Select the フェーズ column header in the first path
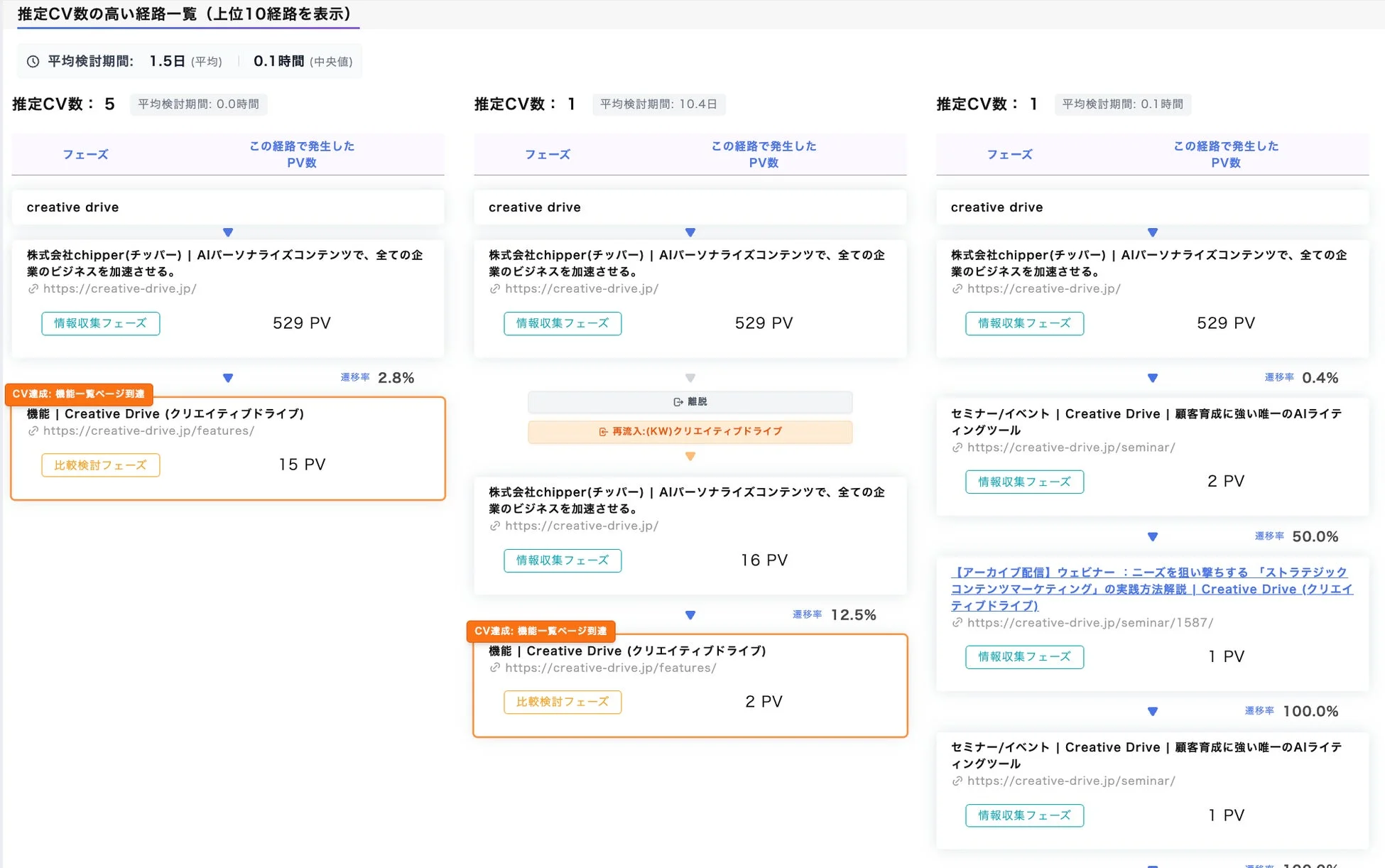Image resolution: width=1385 pixels, height=868 pixels. click(85, 154)
